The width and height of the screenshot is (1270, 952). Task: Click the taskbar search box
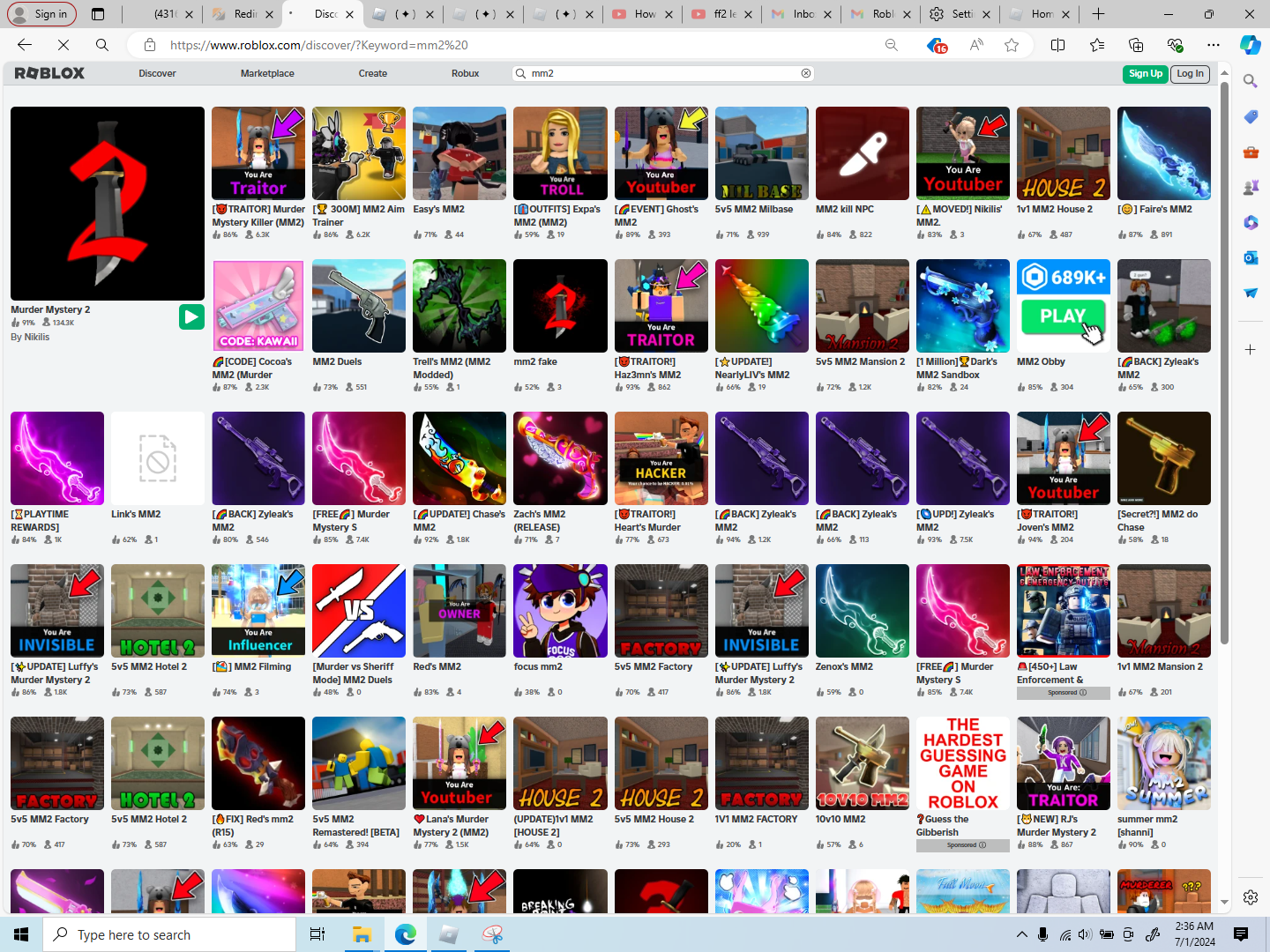(169, 934)
